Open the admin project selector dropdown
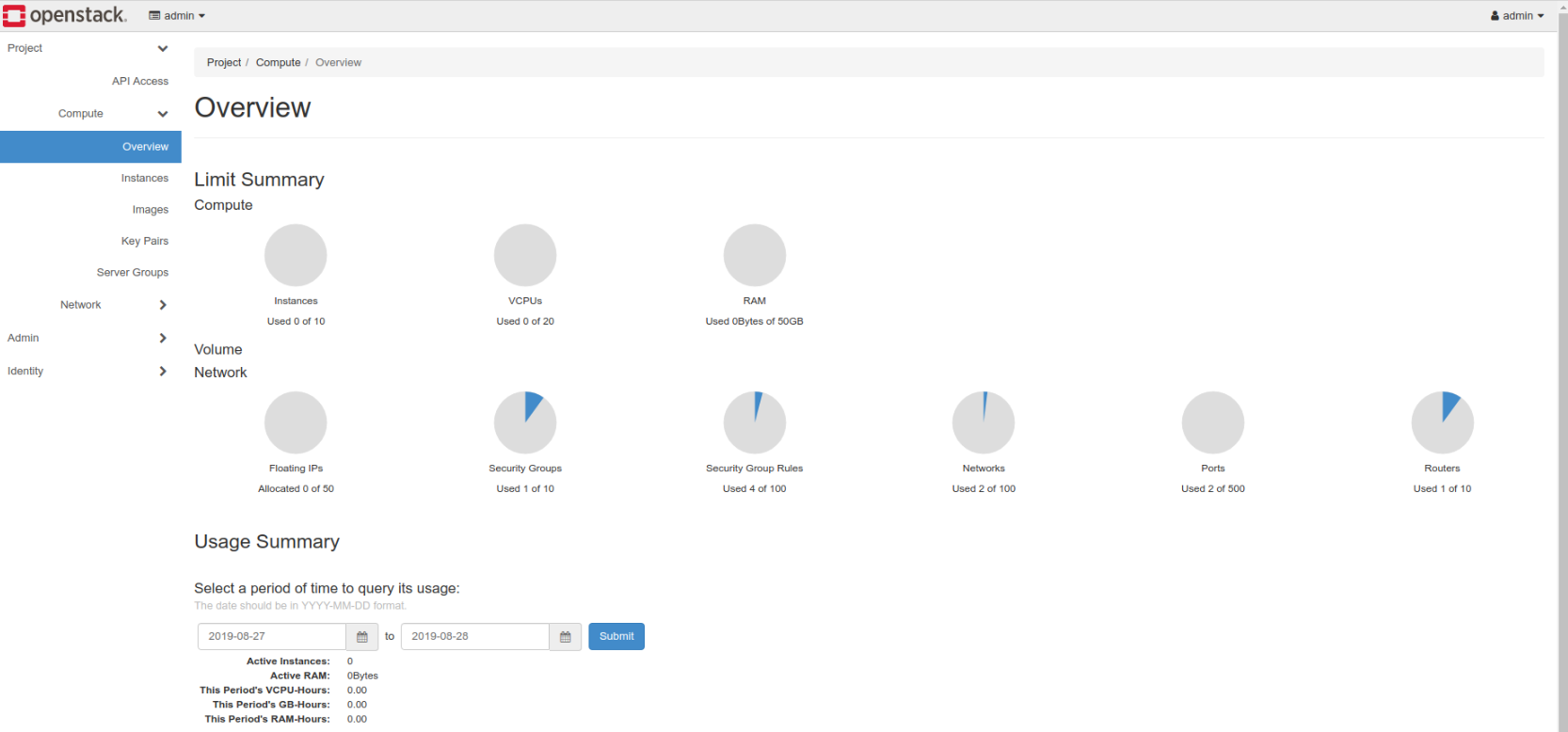The image size is (1568, 732). [177, 16]
